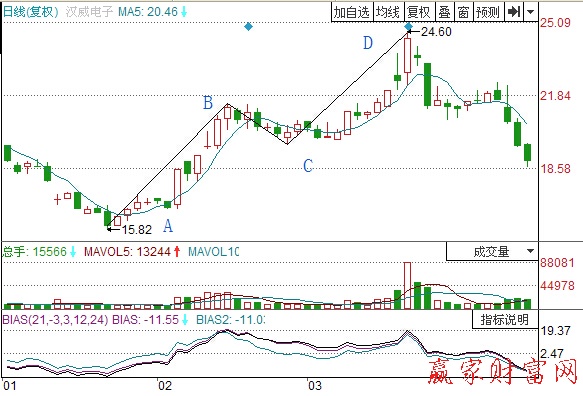This screenshot has width=583, height=396.
Task: Select the 02 month marker on timeline
Action: tap(165, 386)
